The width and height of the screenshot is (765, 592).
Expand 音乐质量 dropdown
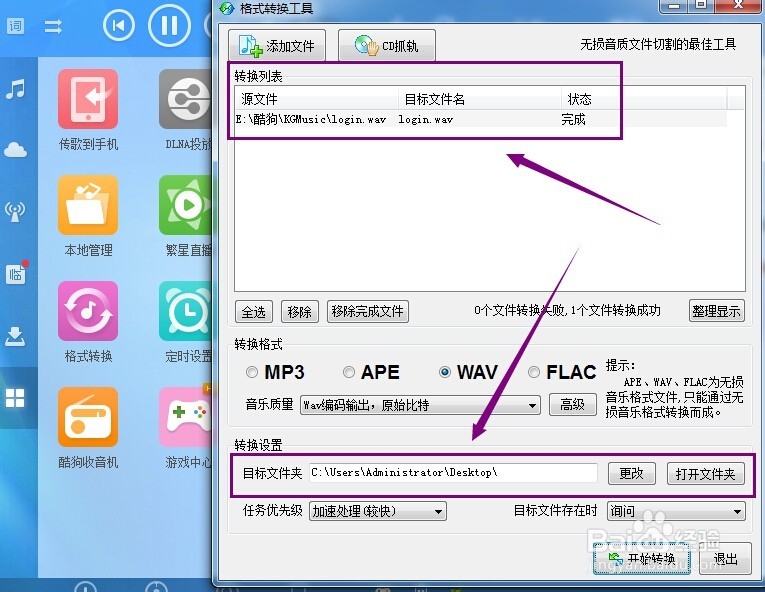click(x=420, y=405)
